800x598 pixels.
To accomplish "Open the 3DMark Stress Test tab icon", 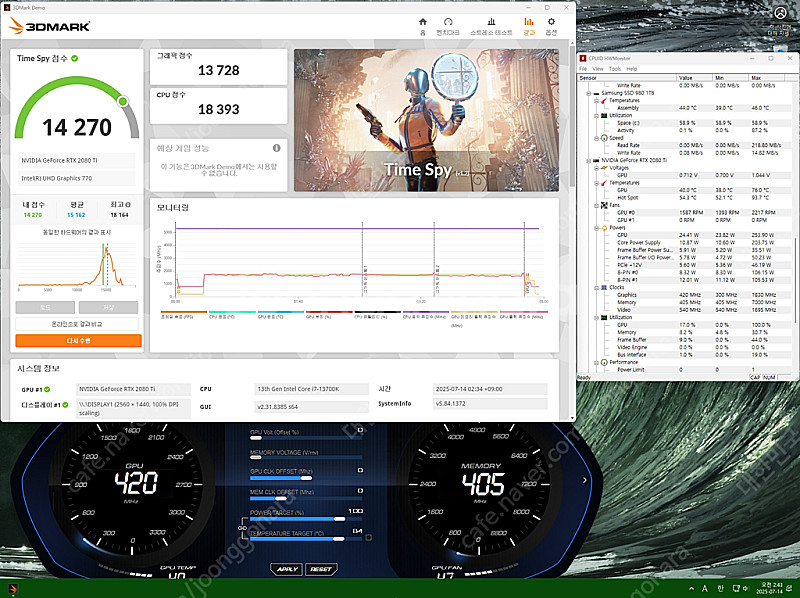I will (x=491, y=22).
